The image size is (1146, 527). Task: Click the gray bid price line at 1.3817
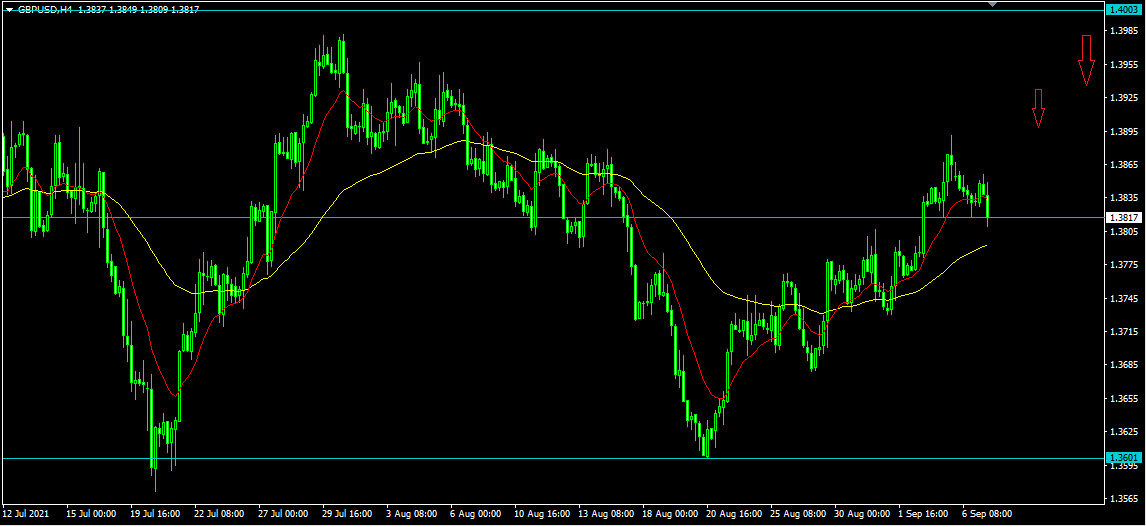pos(552,217)
